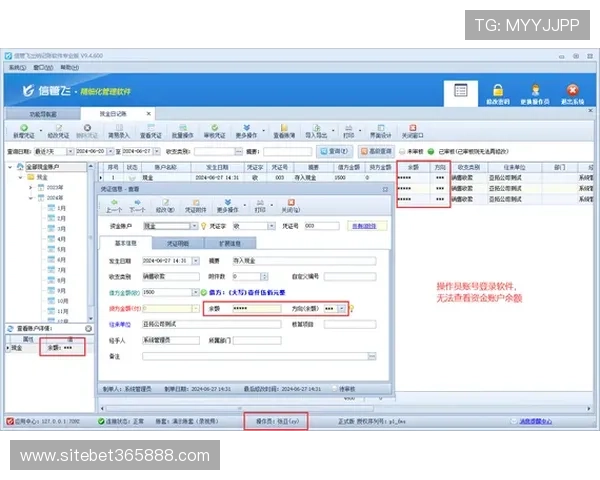Open the 凭证字 dropdown arrow
This screenshot has width=600, height=480.
271,226
